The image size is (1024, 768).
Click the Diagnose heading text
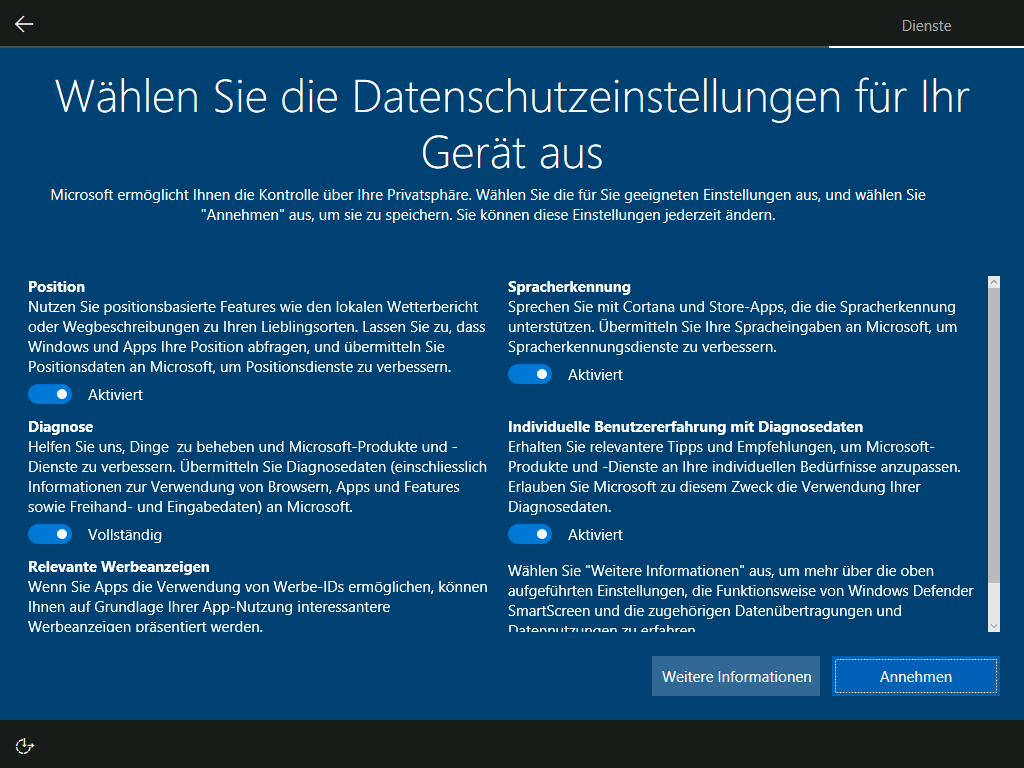tap(60, 426)
